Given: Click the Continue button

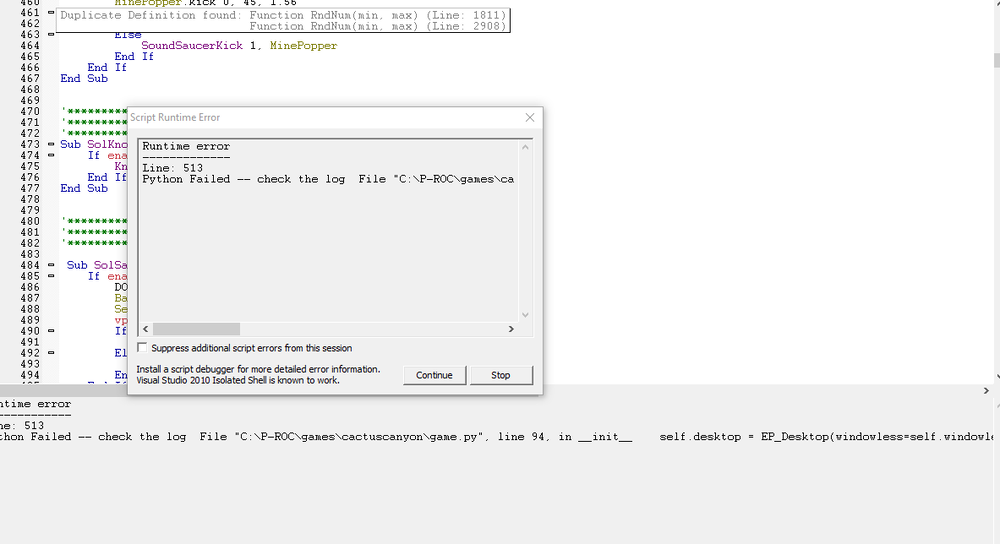Looking at the screenshot, I should [x=434, y=375].
